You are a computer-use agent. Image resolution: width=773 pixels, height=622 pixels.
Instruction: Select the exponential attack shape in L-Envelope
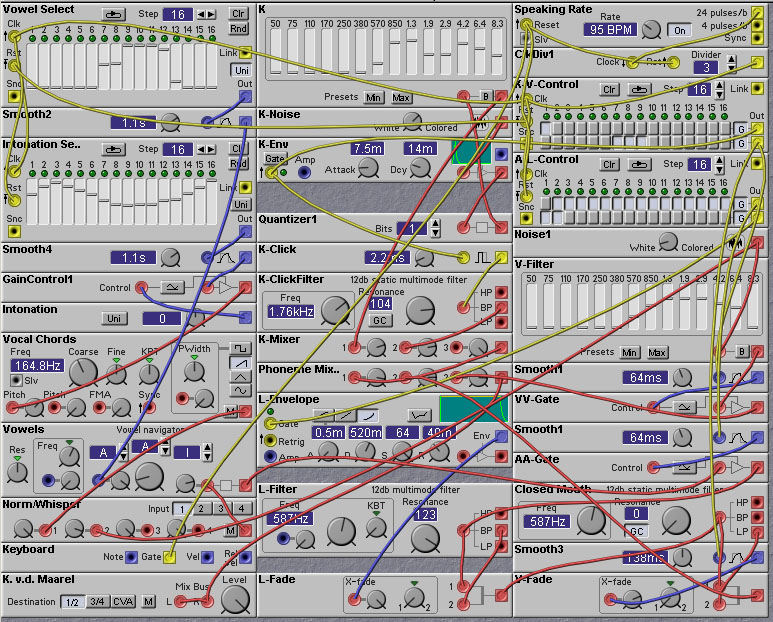pos(366,414)
